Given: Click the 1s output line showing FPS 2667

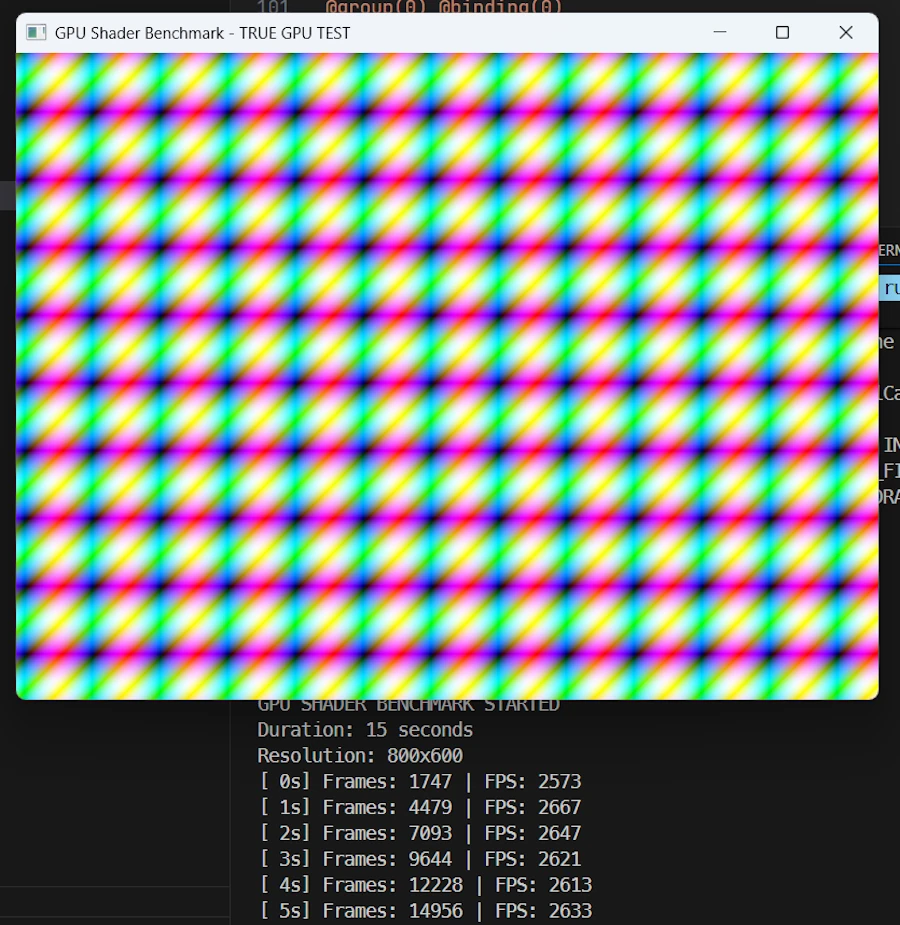Looking at the screenshot, I should [419, 807].
